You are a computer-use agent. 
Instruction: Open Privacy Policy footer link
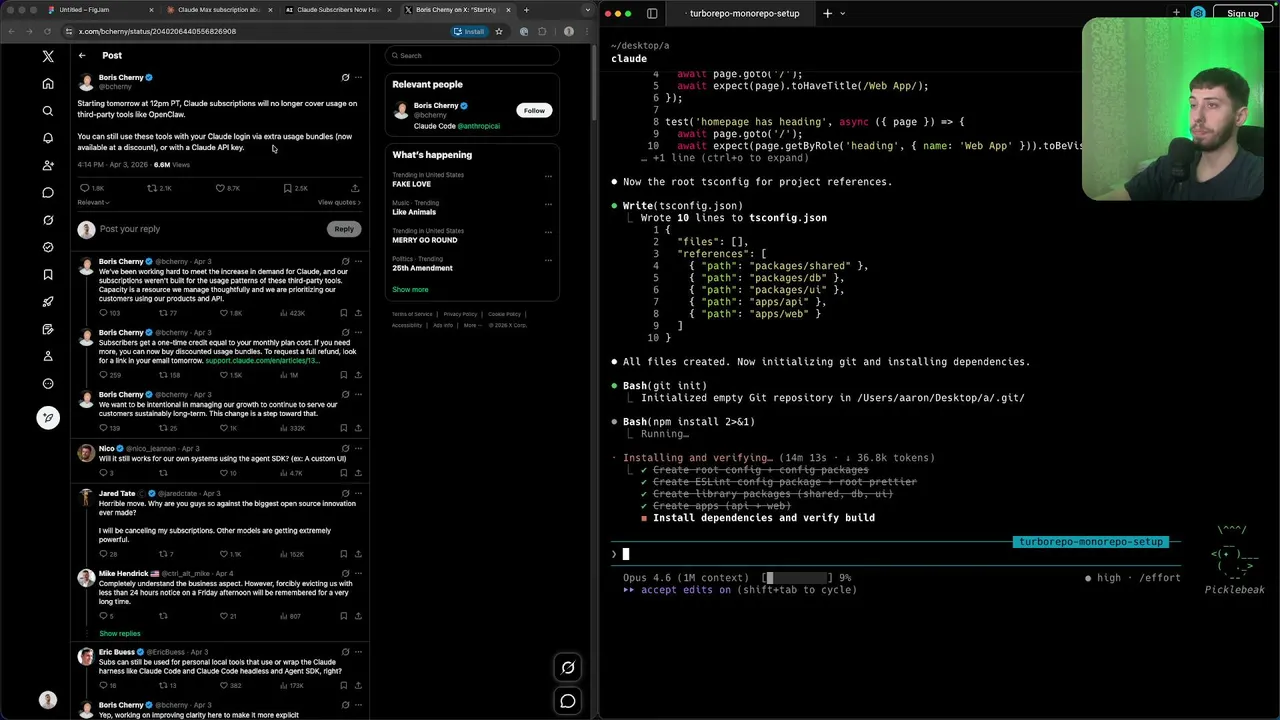460,314
